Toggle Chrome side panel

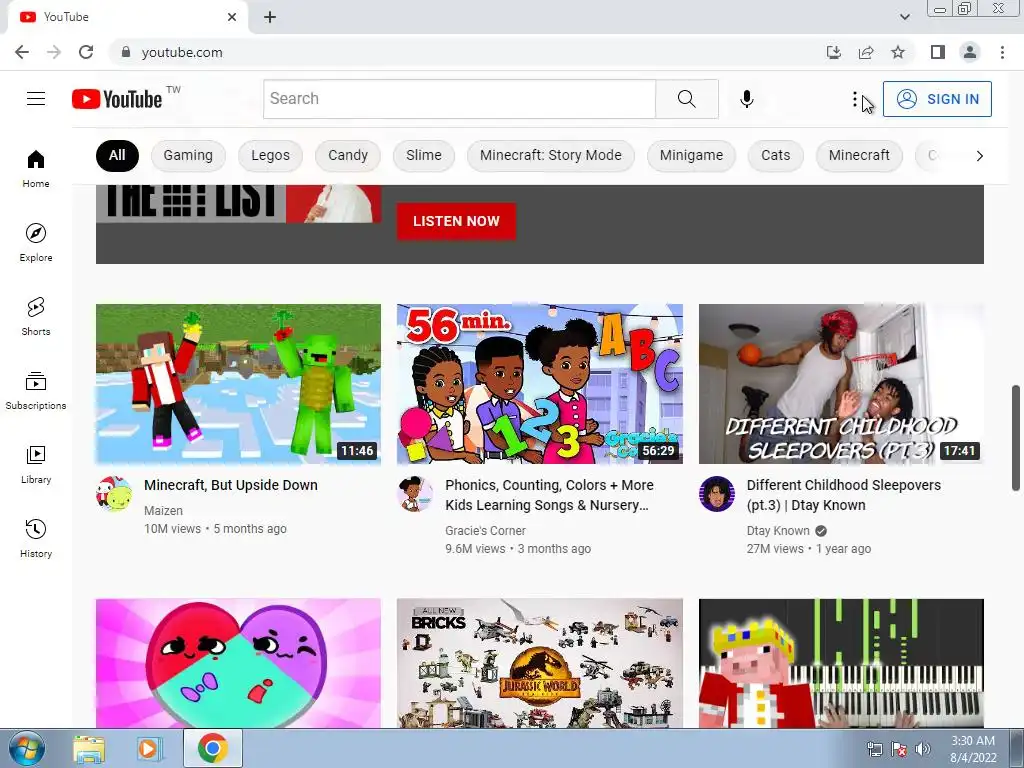(938, 52)
